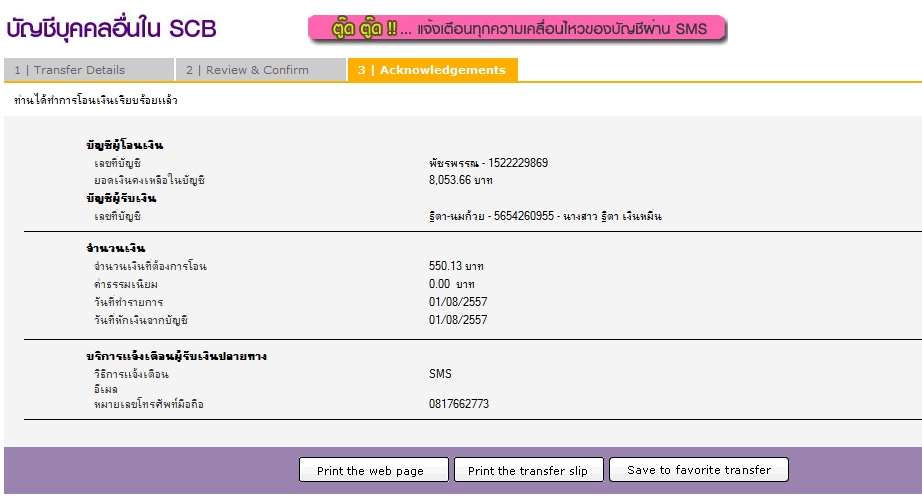Click Print the web page button
The width and height of the screenshot is (922, 496).
[373, 470]
